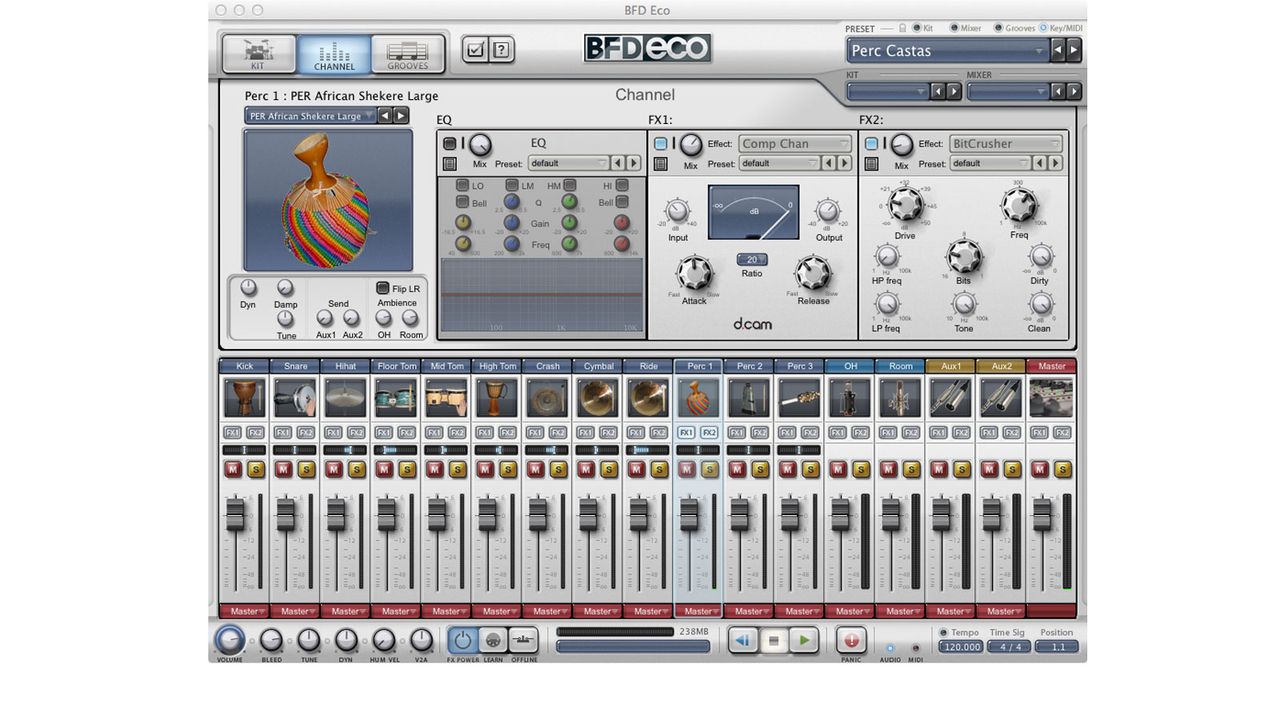This screenshot has height=720, width=1280.
Task: Open the FX2 Effect BitCrusher dropdown
Action: [1006, 144]
